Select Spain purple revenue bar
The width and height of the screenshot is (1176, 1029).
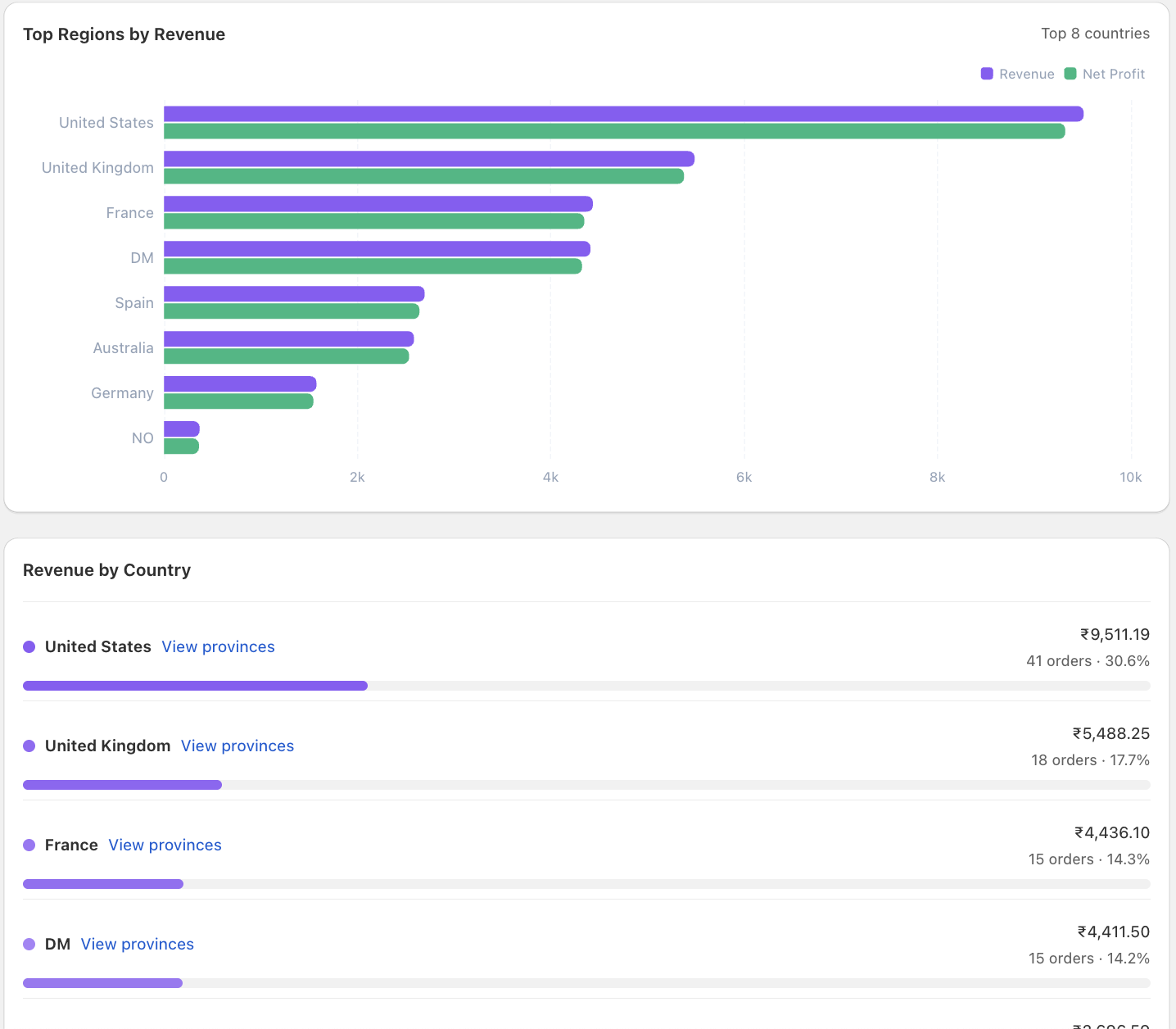(x=294, y=294)
